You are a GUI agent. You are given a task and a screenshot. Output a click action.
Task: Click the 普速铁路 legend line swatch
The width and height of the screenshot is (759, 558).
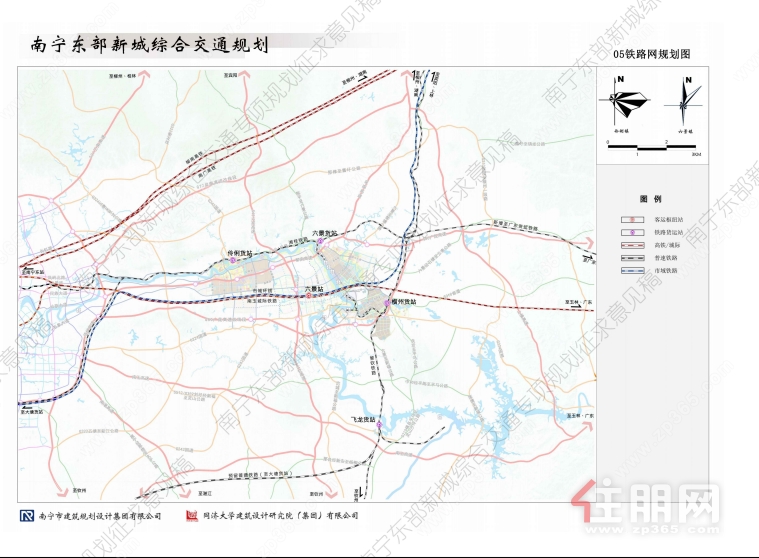[x=632, y=258]
